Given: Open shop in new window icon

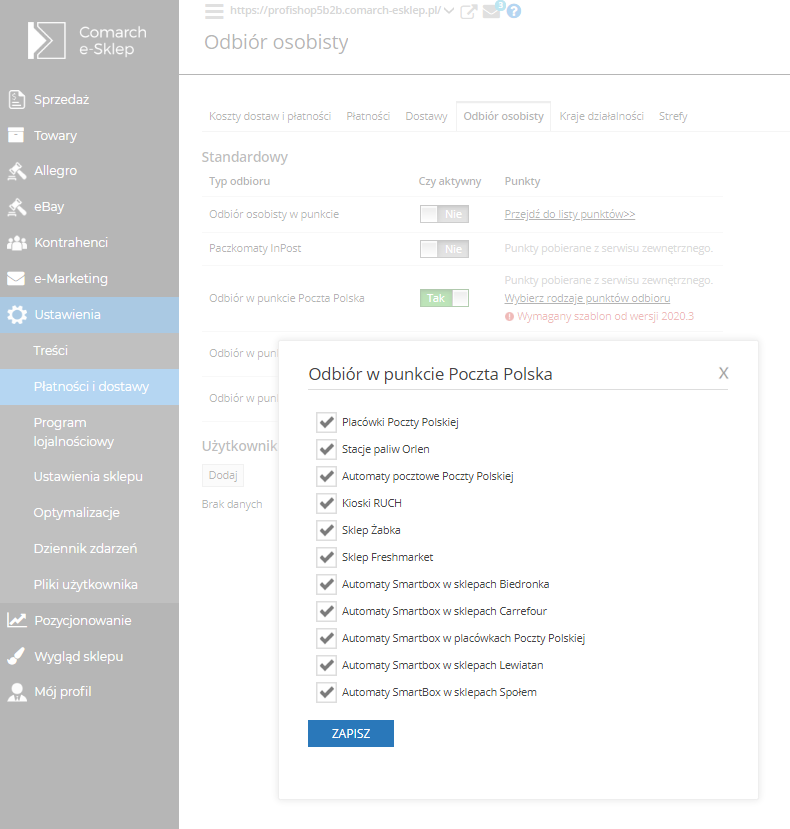Looking at the screenshot, I should coord(469,11).
